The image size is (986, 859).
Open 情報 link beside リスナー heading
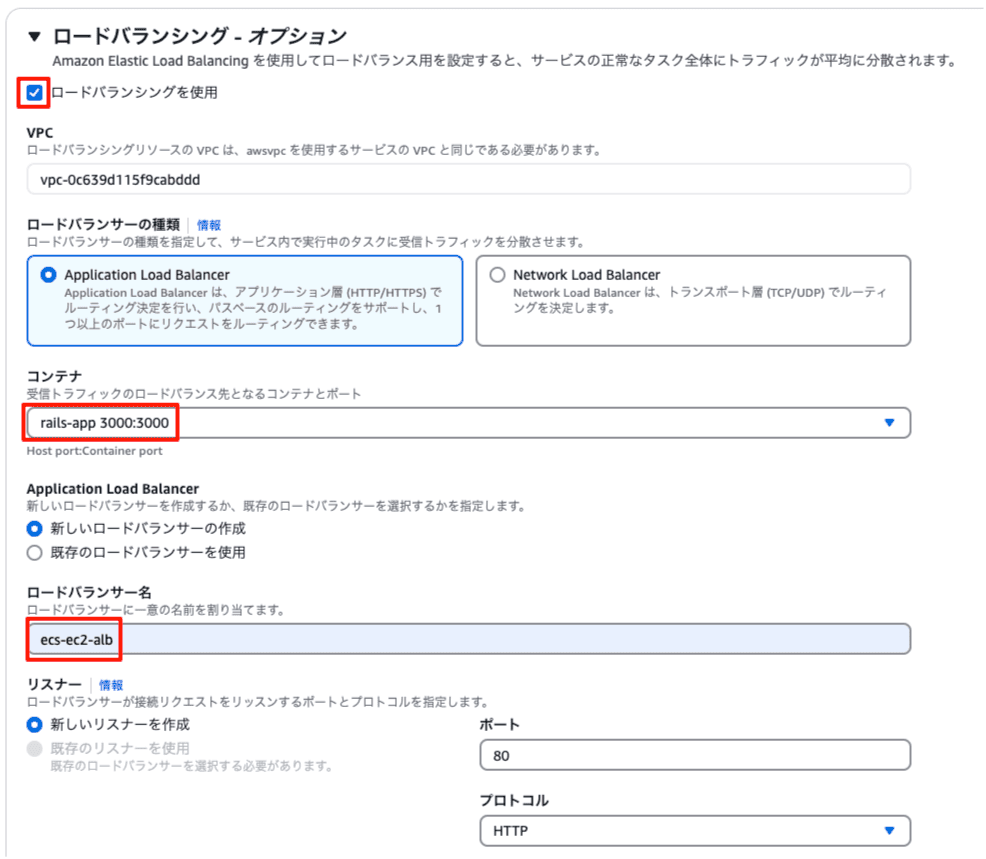pyautogui.click(x=111, y=685)
